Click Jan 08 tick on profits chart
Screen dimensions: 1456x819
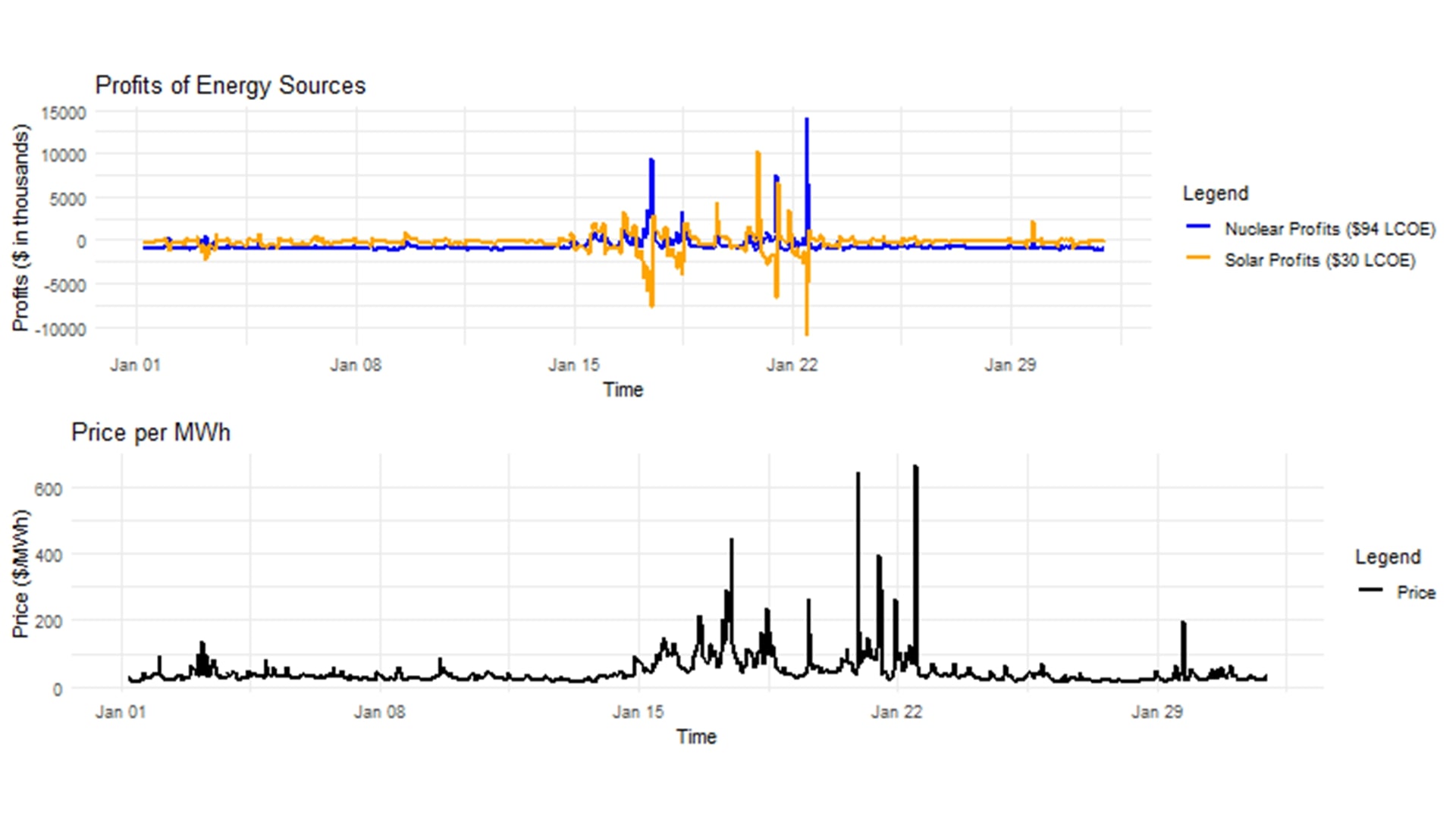(355, 365)
